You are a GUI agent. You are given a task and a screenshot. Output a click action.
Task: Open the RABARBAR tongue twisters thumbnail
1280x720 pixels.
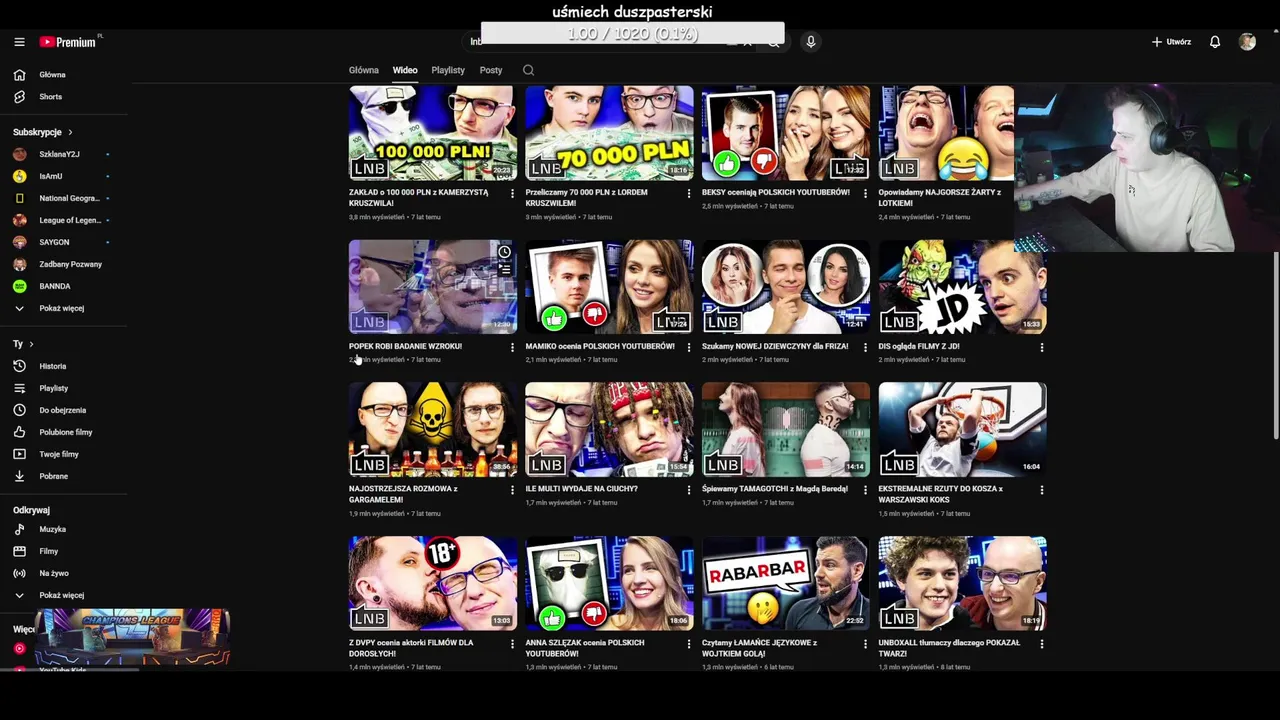pyautogui.click(x=786, y=583)
